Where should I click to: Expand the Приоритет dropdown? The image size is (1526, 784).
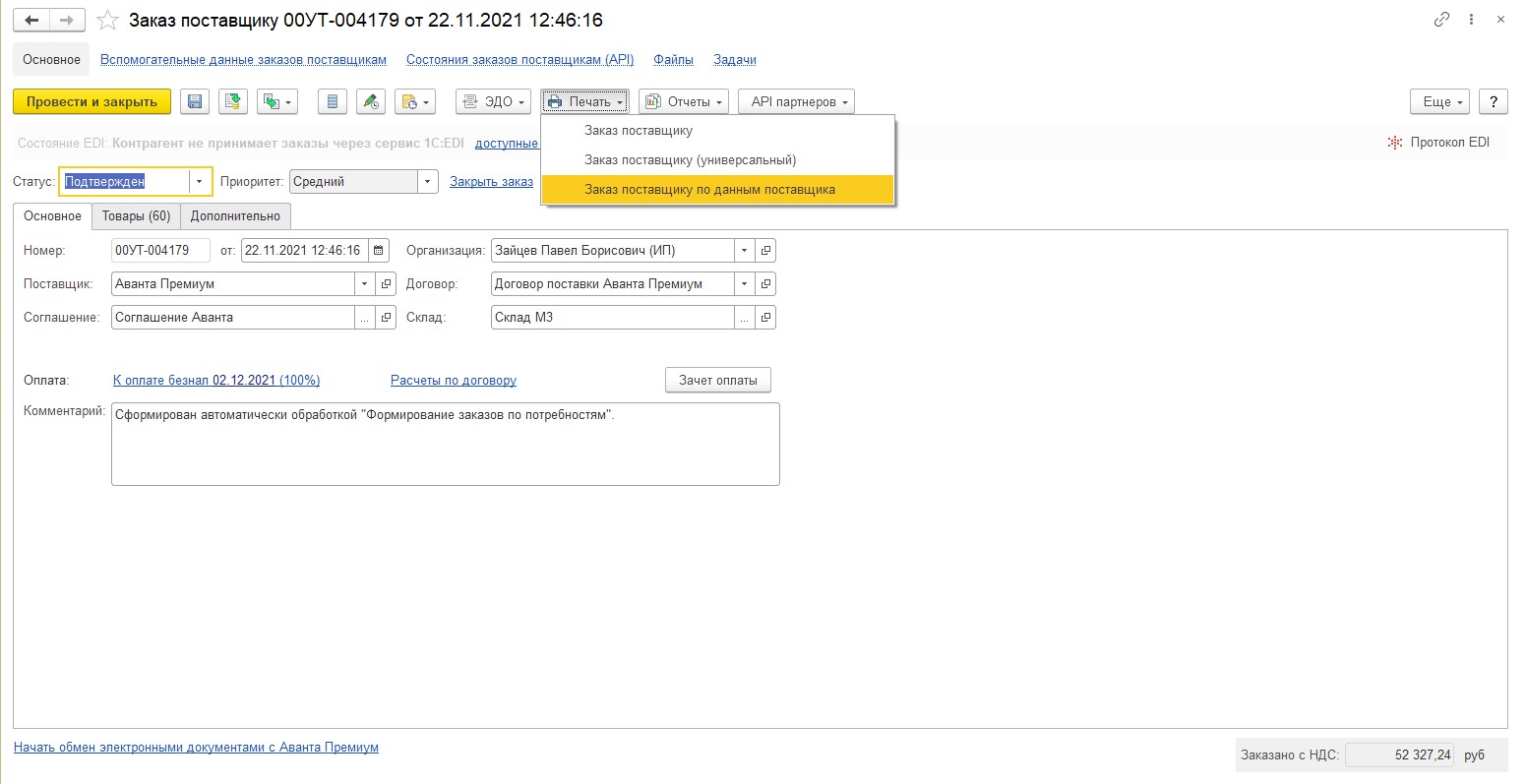pos(427,182)
